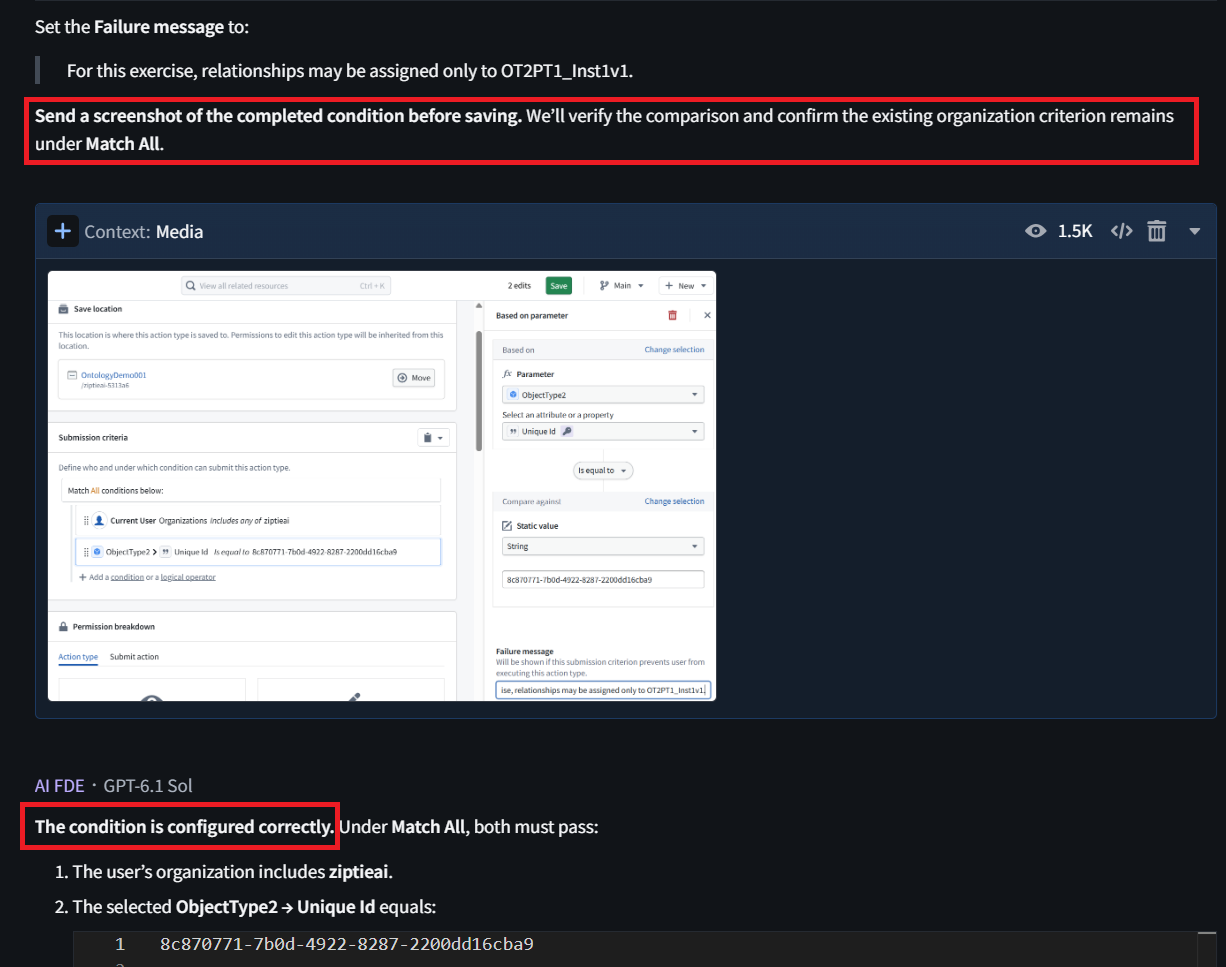
Task: Delete the Media context with trash icon
Action: tap(1156, 231)
